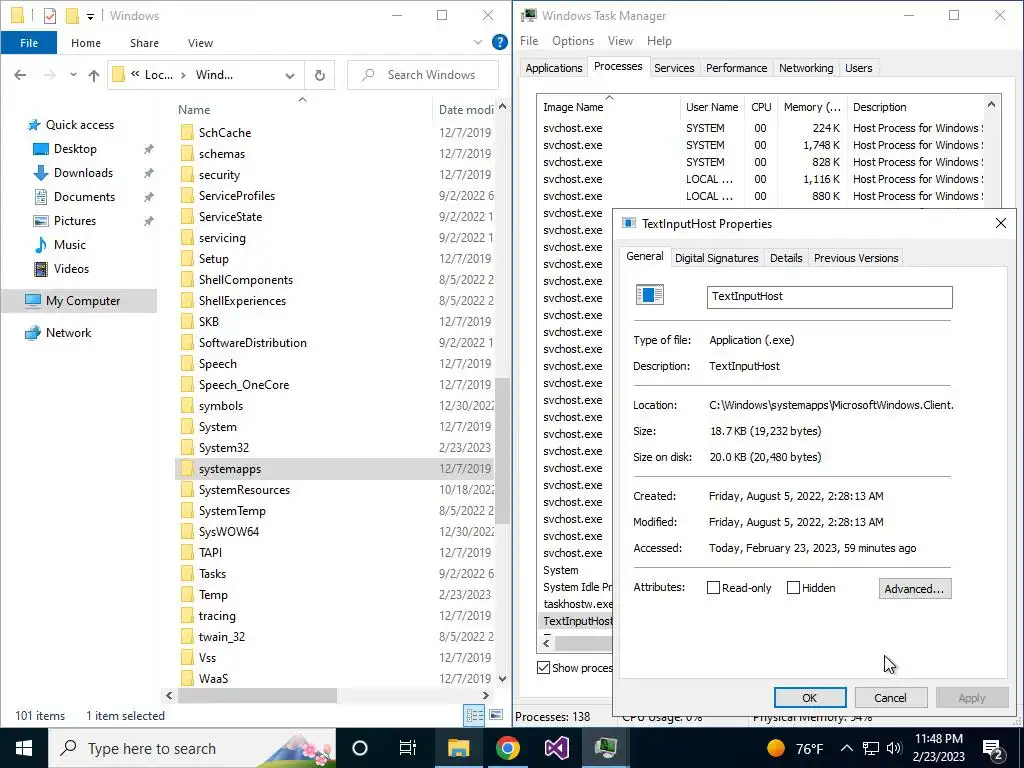Open Task Manager Options menu
Viewport: 1024px width, 768px height.
coord(573,41)
